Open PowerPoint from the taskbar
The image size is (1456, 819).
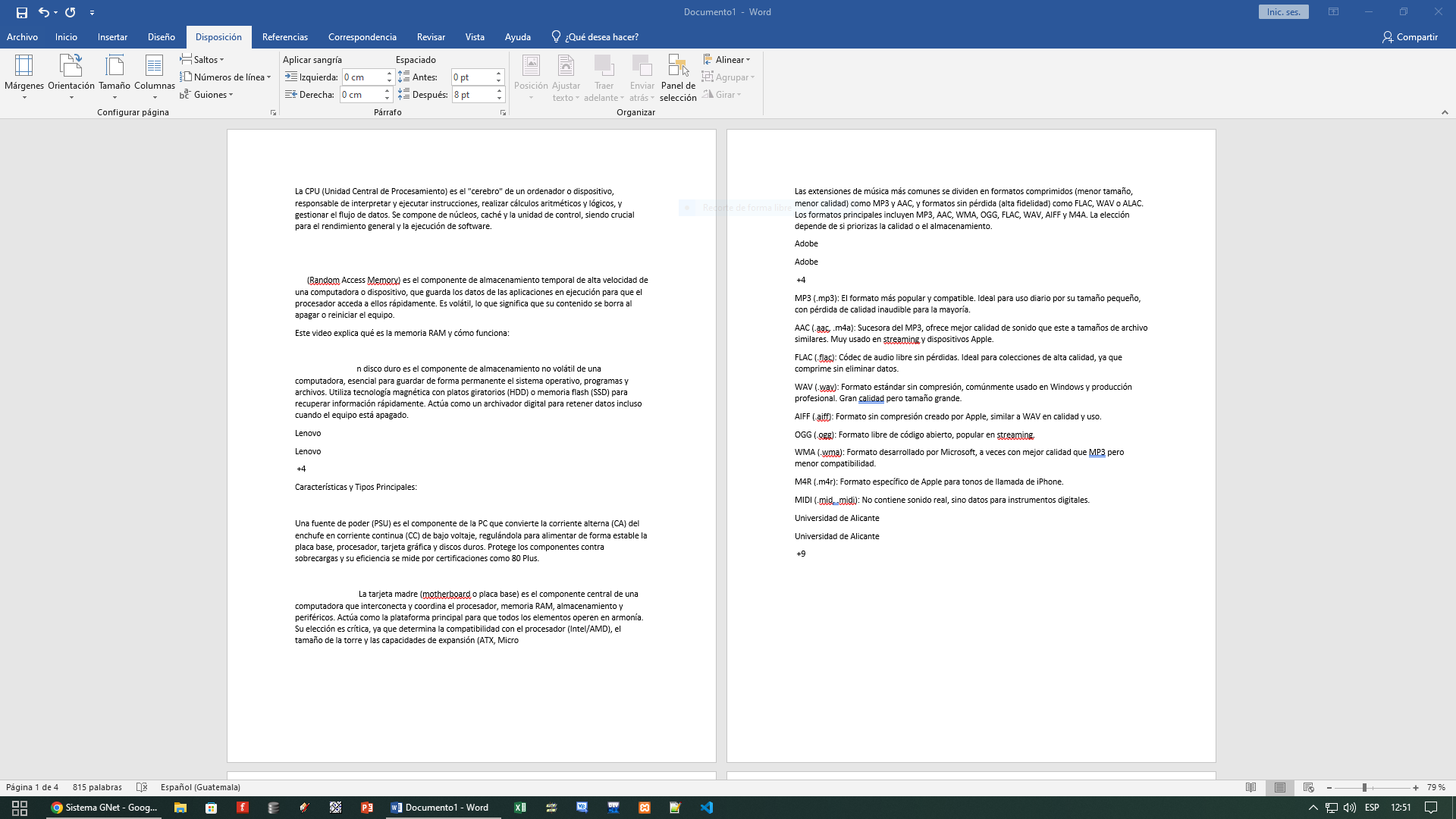tap(367, 808)
